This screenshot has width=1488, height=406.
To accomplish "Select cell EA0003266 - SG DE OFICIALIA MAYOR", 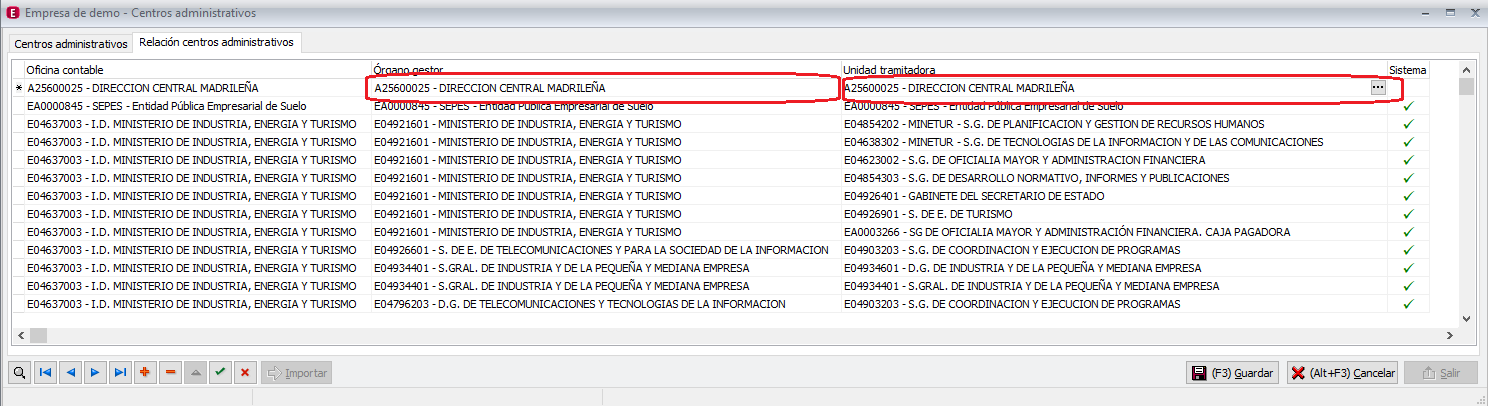I will pyautogui.click(x=1114, y=232).
